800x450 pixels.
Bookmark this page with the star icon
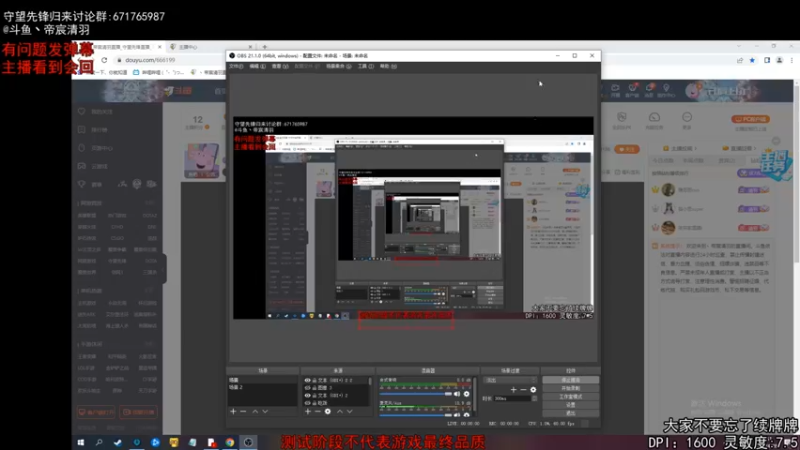(x=752, y=60)
